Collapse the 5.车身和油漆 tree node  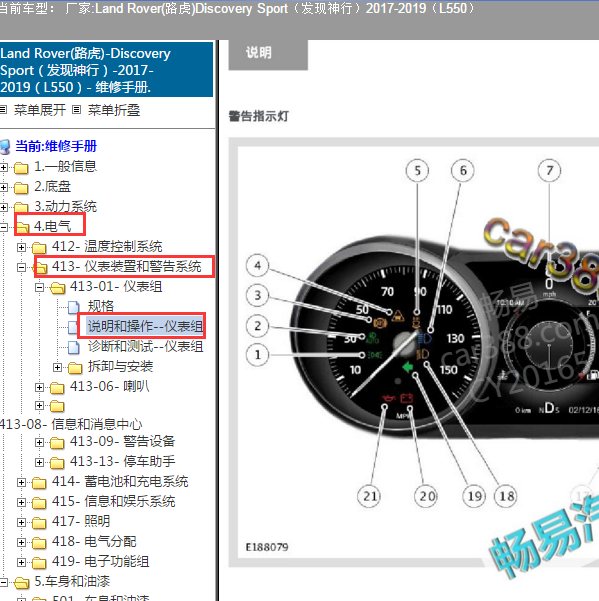(4, 583)
